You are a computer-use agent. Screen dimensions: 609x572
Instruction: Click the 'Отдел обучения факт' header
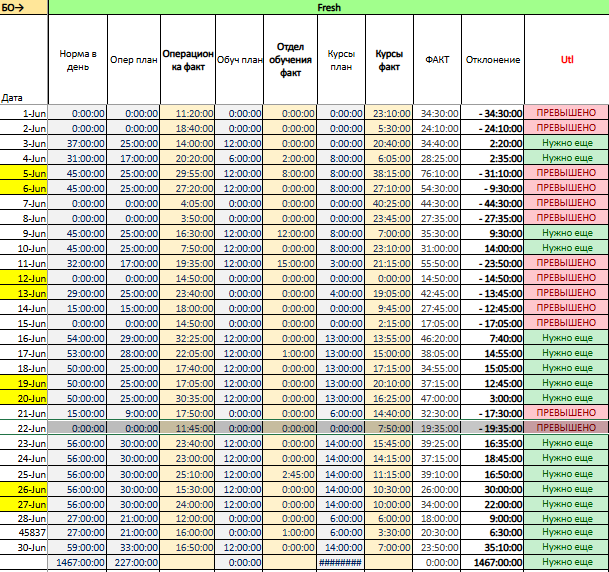pyautogui.click(x=290, y=60)
